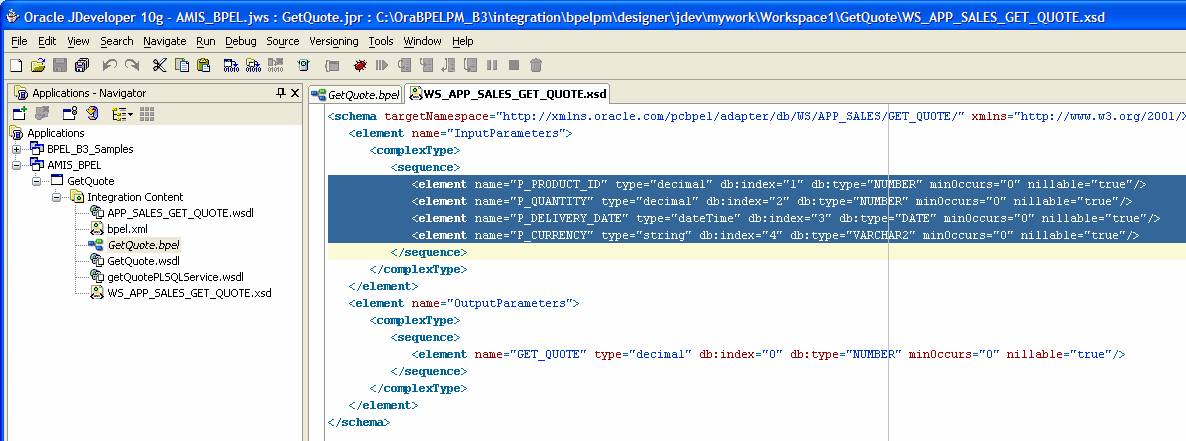The height and width of the screenshot is (441, 1186).
Task: Open the Versioning menu
Action: pyautogui.click(x=333, y=41)
